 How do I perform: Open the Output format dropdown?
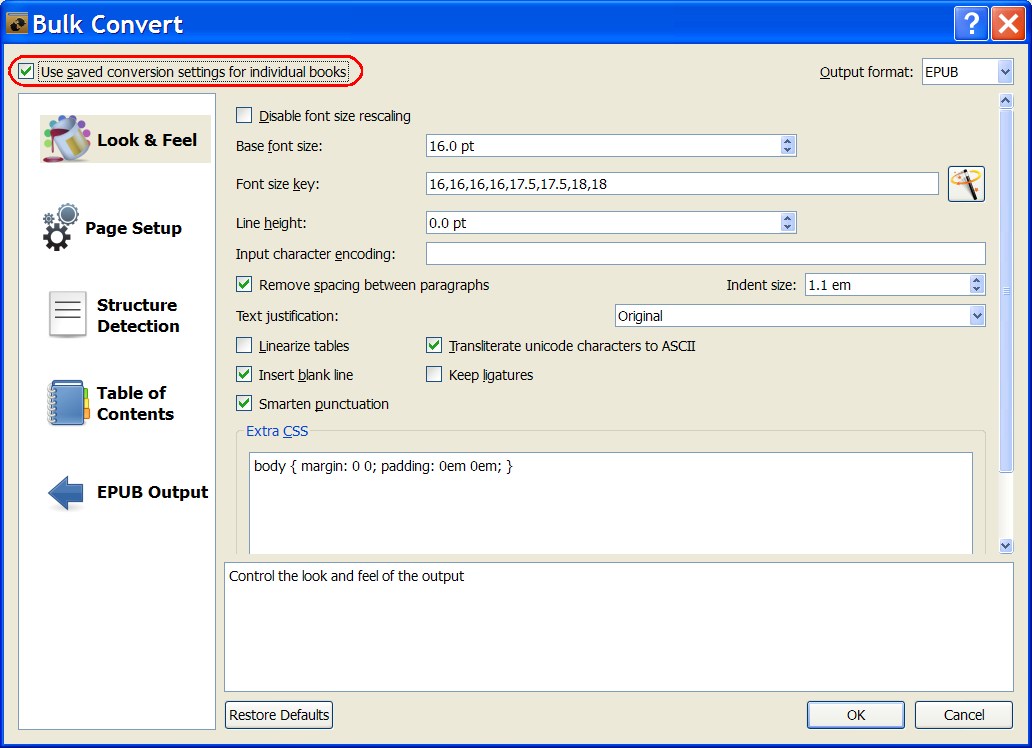point(967,72)
